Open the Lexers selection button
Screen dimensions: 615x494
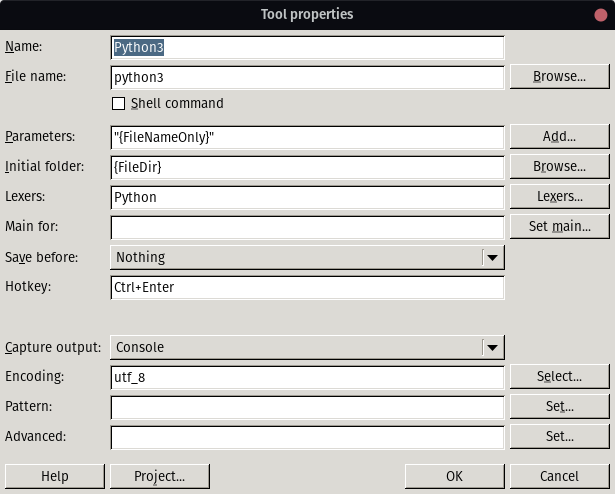(558, 196)
